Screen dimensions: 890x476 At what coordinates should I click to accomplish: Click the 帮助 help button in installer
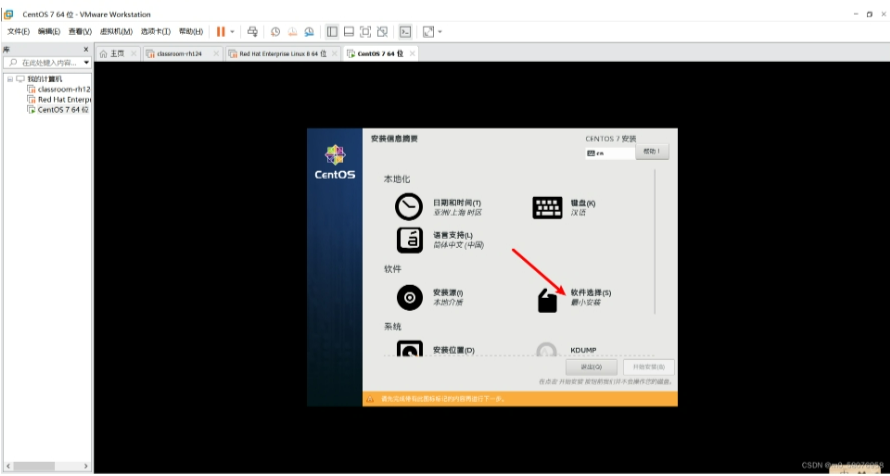(652, 151)
